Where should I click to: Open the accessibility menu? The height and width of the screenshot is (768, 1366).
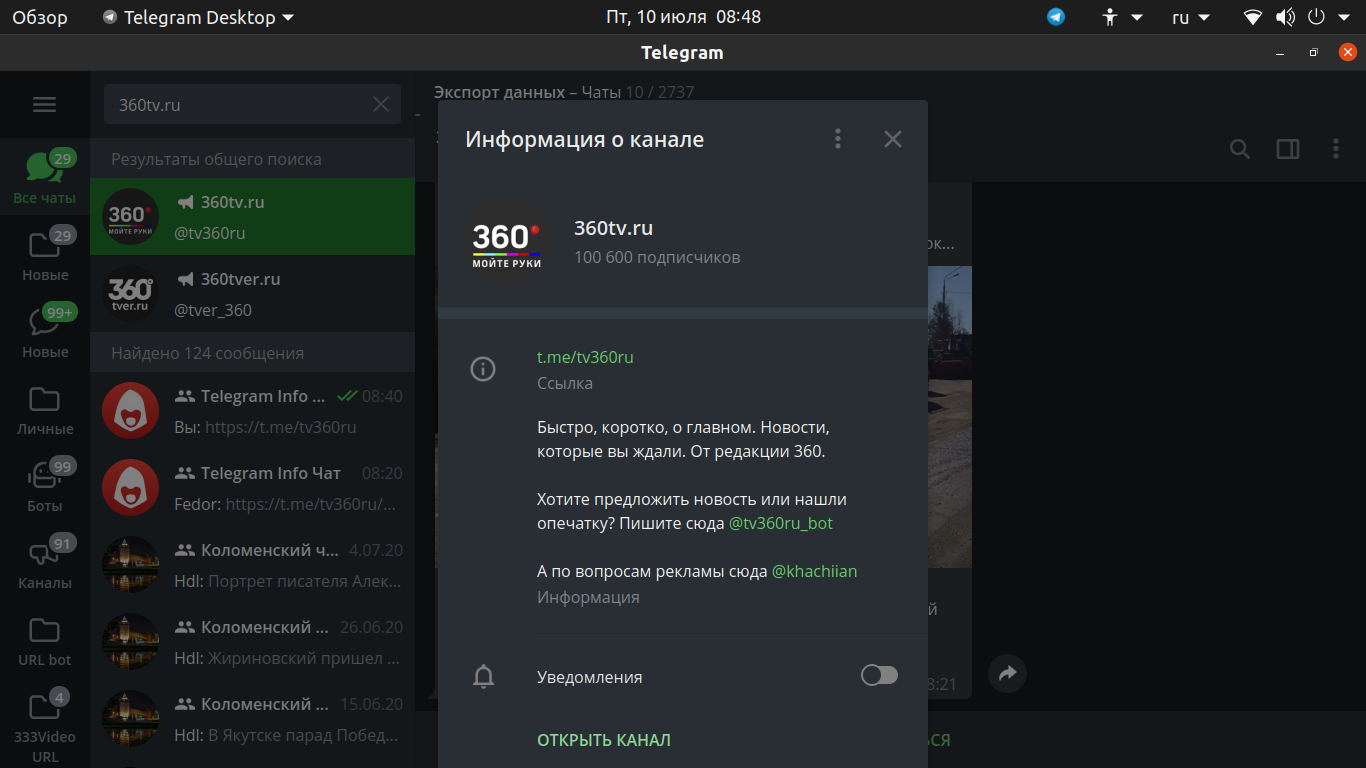pyautogui.click(x=1122, y=17)
